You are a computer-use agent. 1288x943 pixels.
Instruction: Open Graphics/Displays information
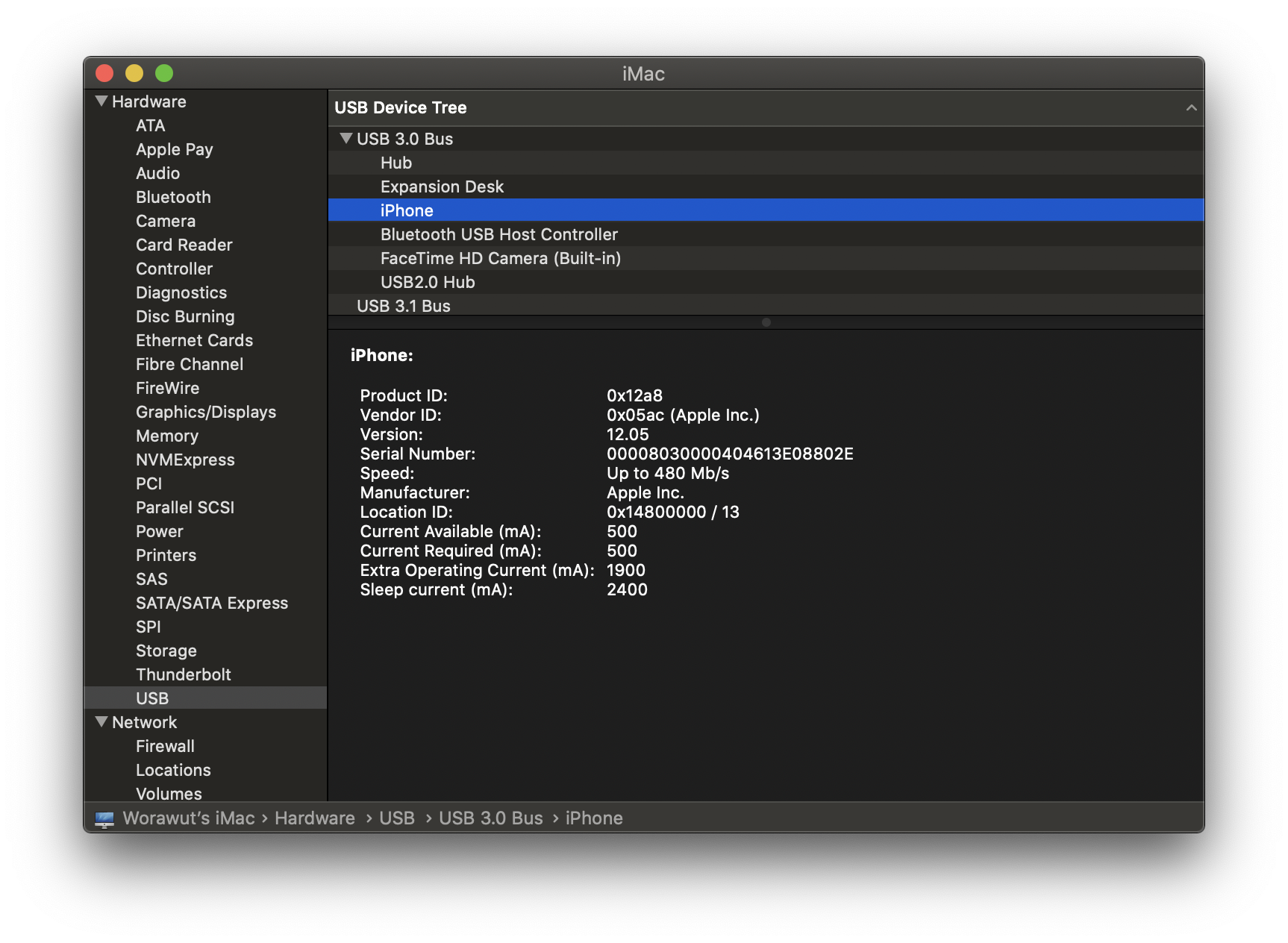pos(206,412)
